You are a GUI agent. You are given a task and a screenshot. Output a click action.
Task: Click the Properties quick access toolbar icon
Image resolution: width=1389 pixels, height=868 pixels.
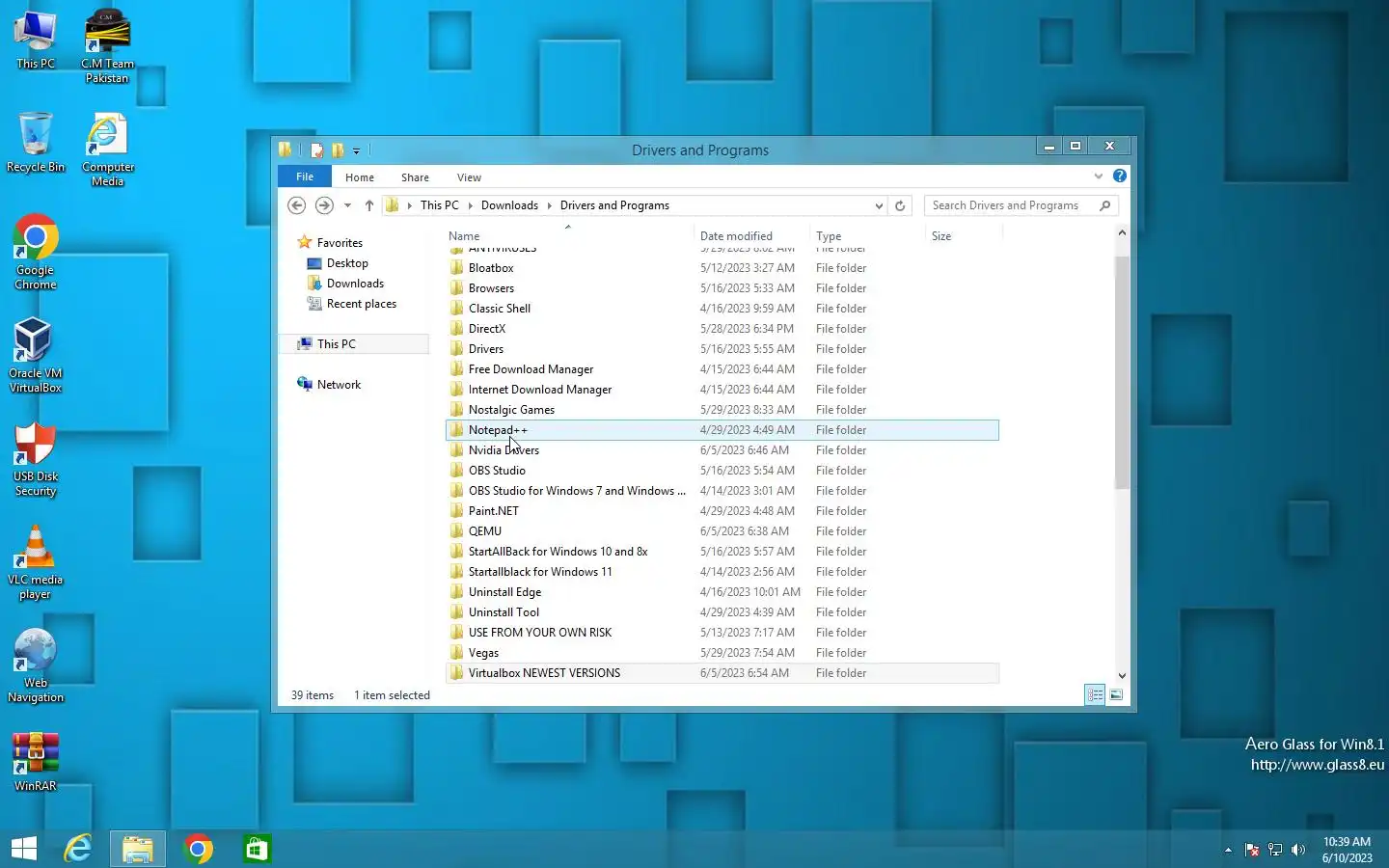pos(316,149)
